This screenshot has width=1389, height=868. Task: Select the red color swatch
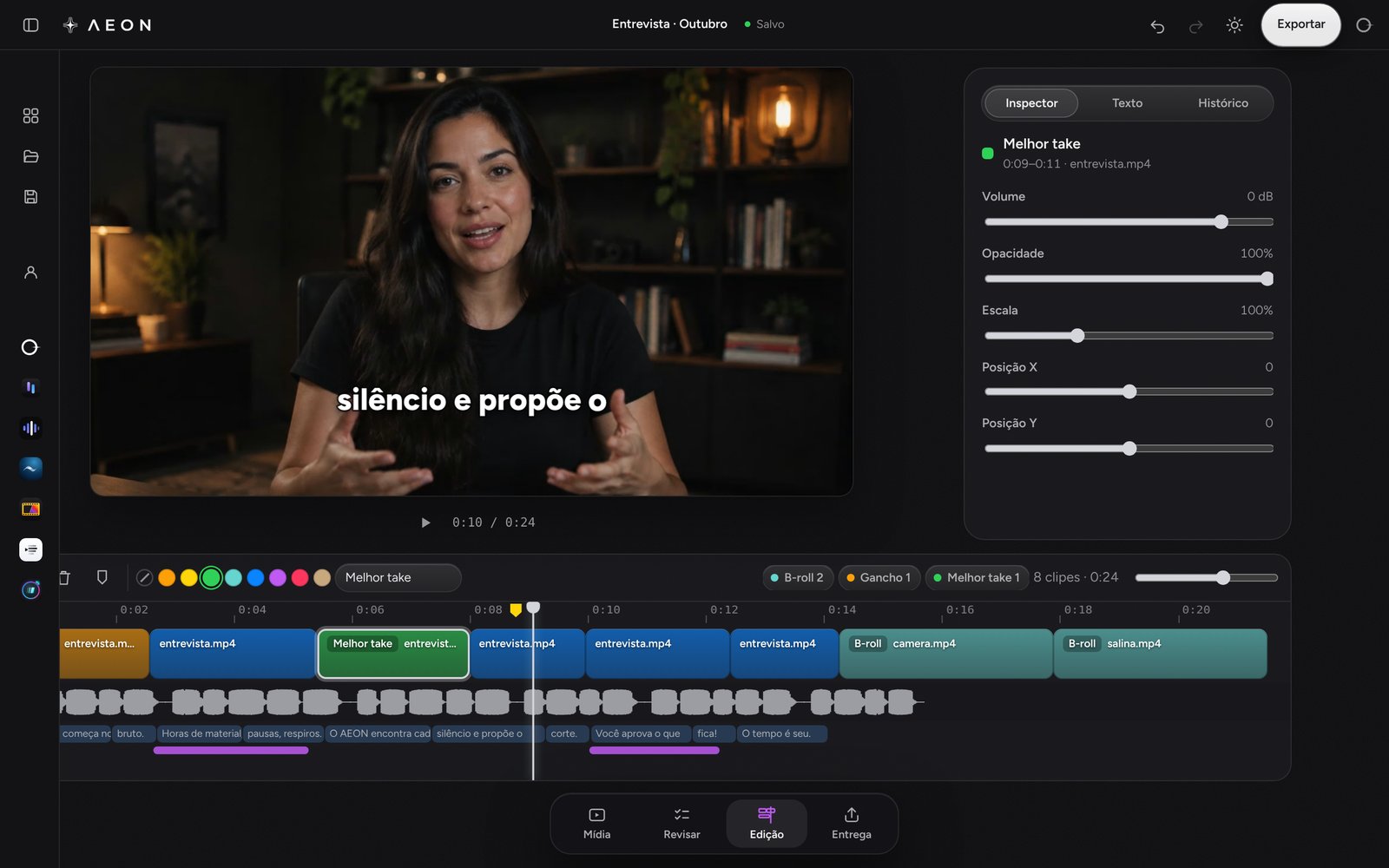pos(300,578)
